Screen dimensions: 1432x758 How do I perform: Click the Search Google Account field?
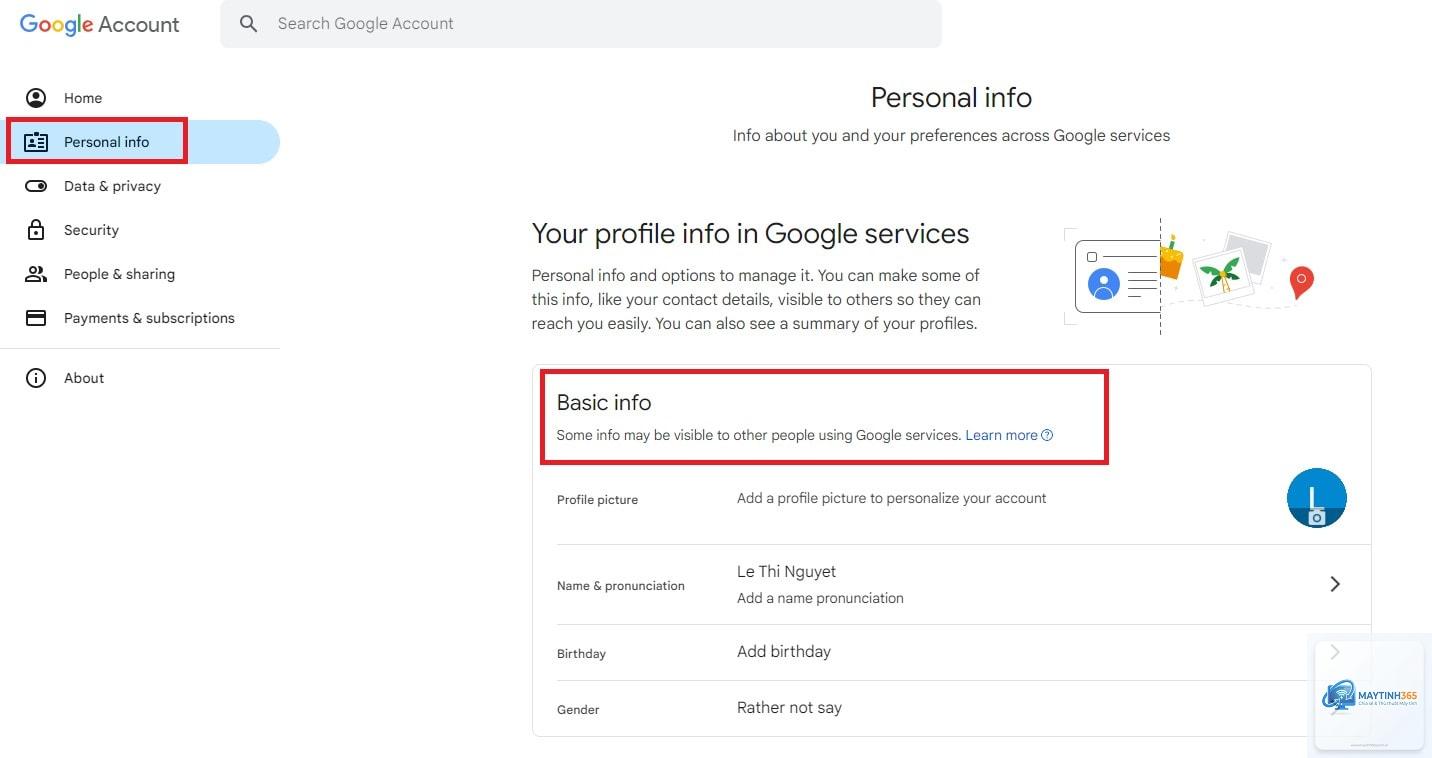(581, 24)
